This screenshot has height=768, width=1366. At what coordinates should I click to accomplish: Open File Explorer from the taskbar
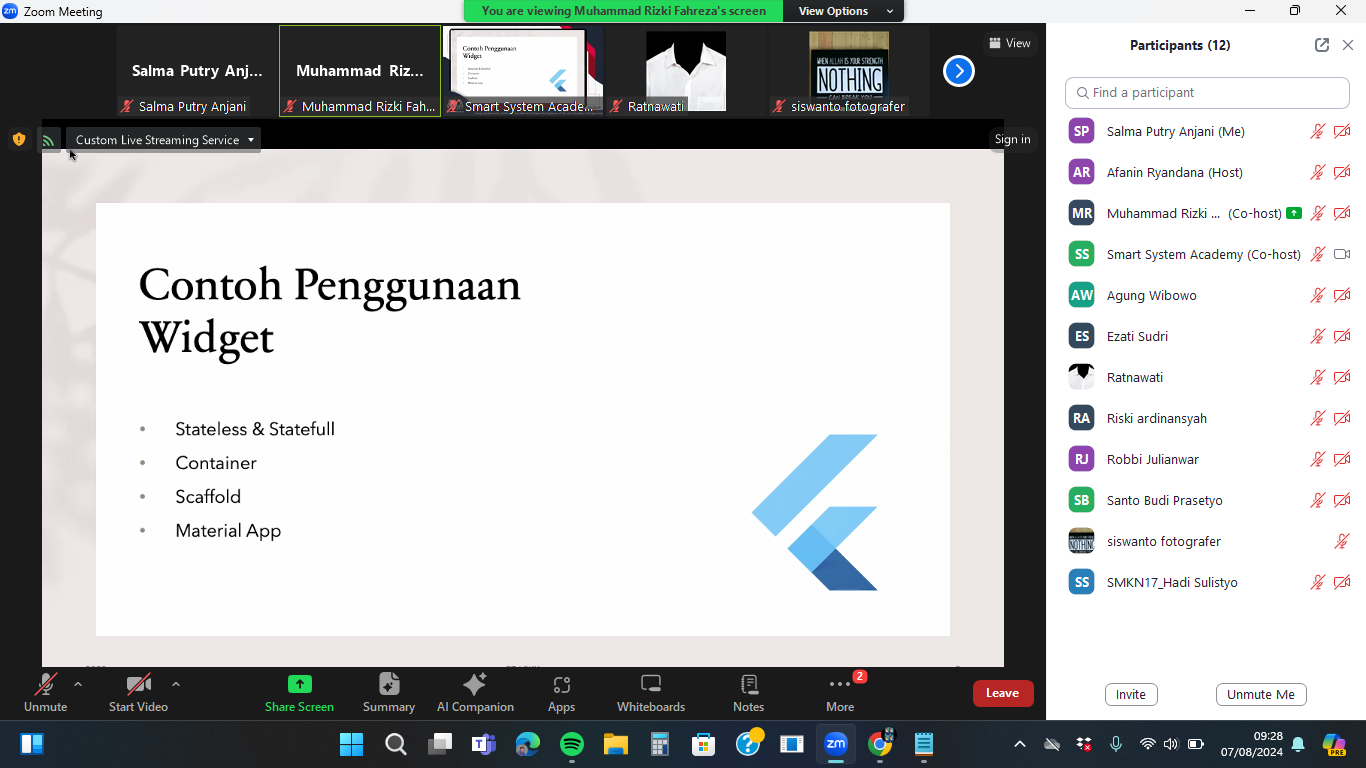coord(615,744)
